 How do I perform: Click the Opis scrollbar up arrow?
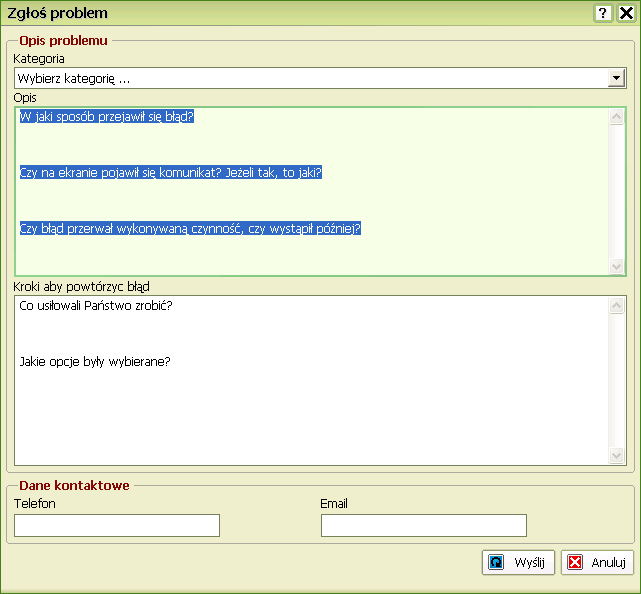616,117
